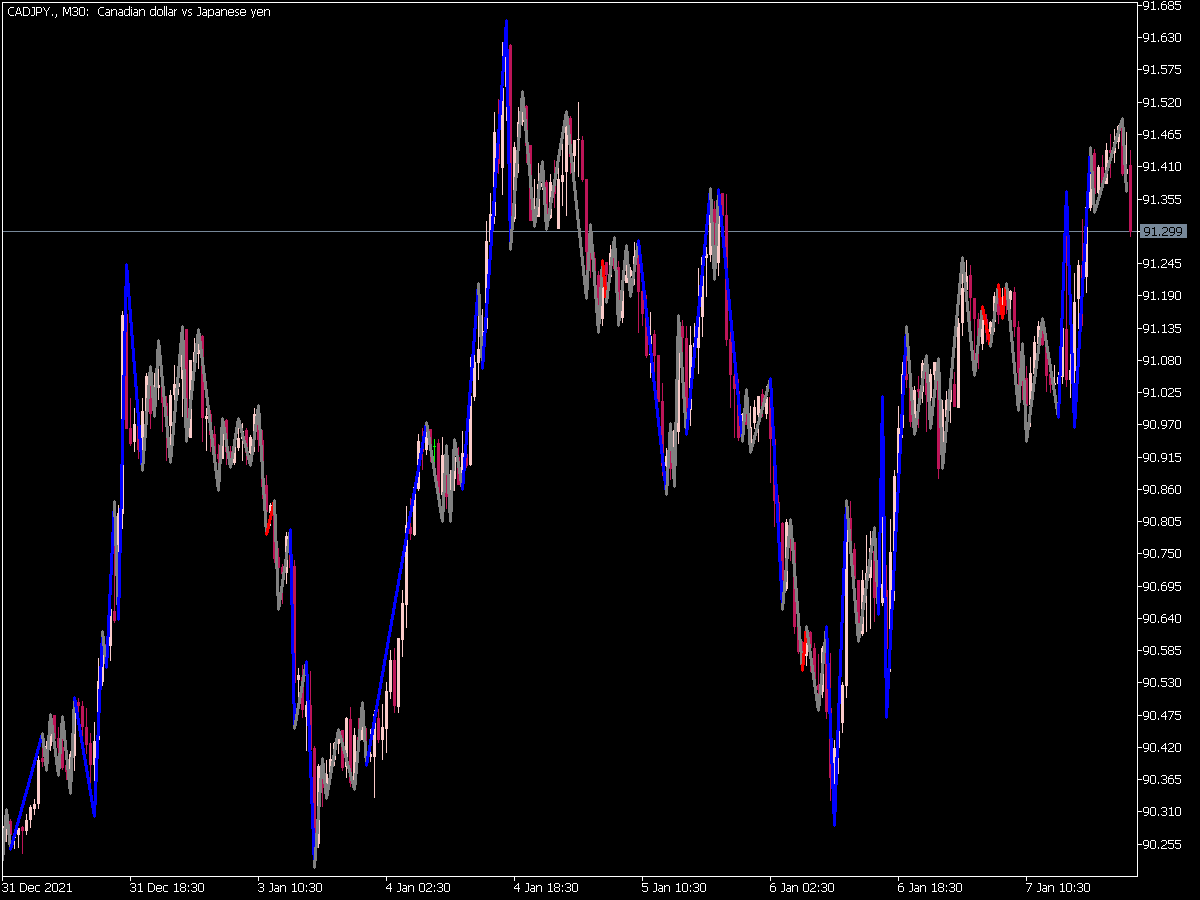The height and width of the screenshot is (900, 1200).
Task: Click the 91.355 price axis label
Action: [1160, 199]
